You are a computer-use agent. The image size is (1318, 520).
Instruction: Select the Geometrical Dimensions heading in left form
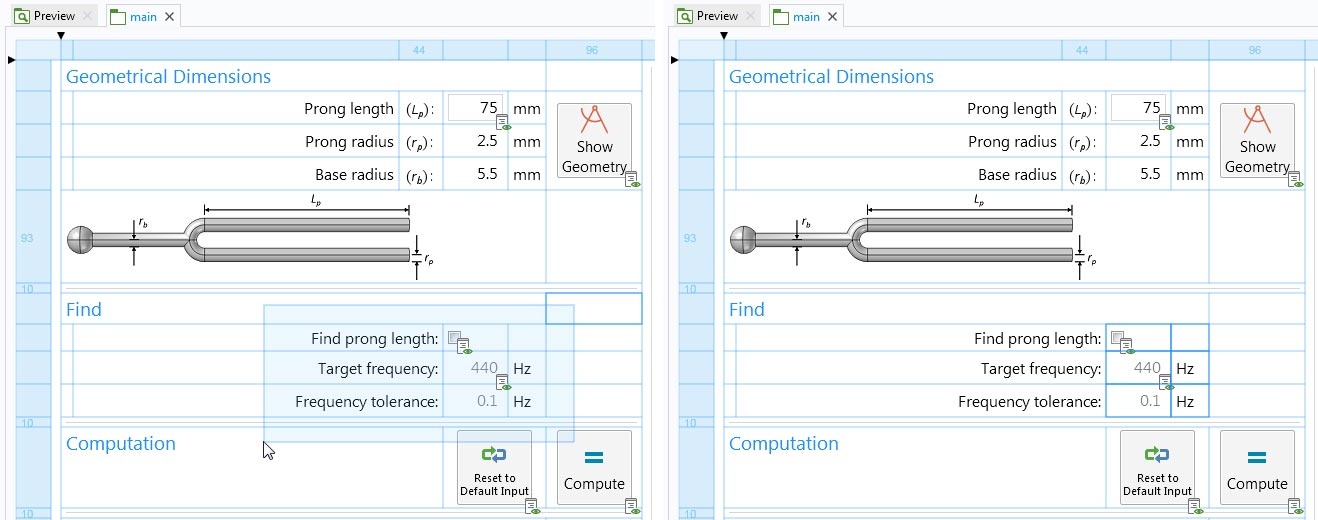pyautogui.click(x=168, y=77)
